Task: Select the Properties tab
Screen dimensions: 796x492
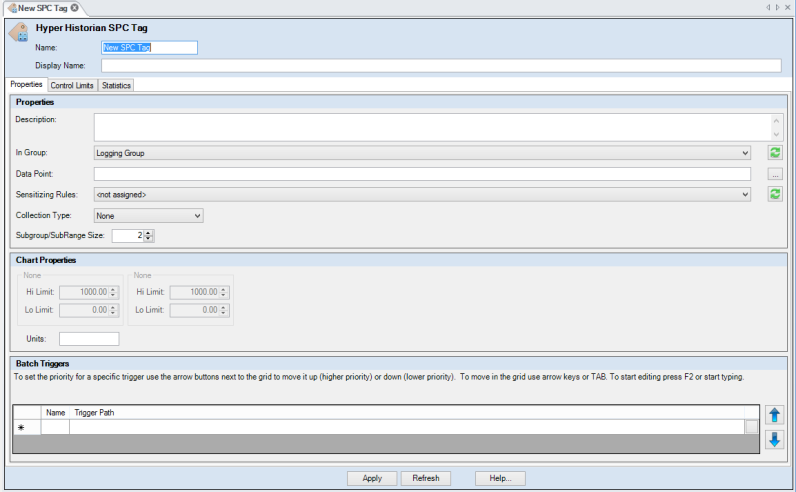Action: pos(25,85)
